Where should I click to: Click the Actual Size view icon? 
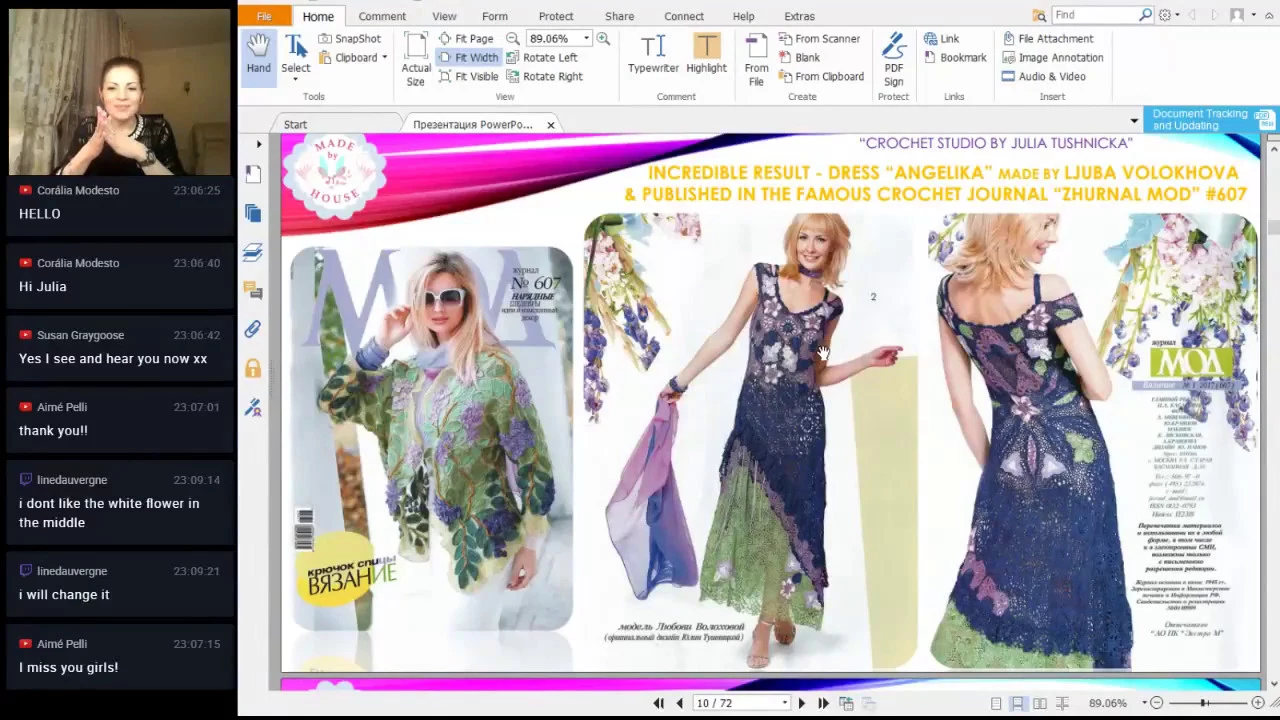tap(416, 58)
